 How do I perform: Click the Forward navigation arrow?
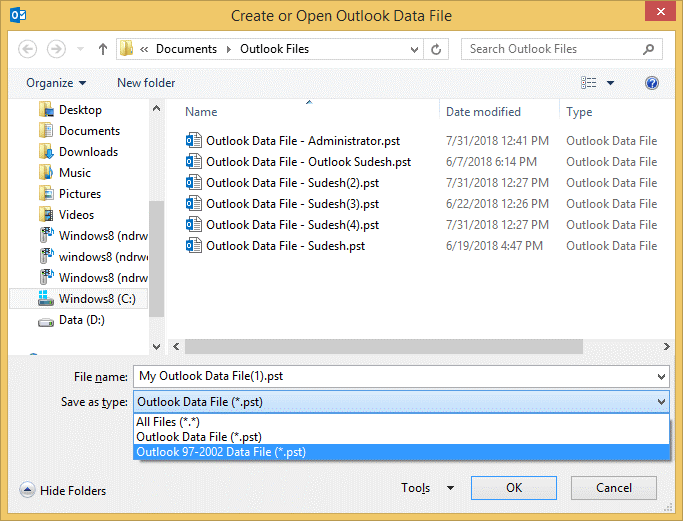coord(56,49)
